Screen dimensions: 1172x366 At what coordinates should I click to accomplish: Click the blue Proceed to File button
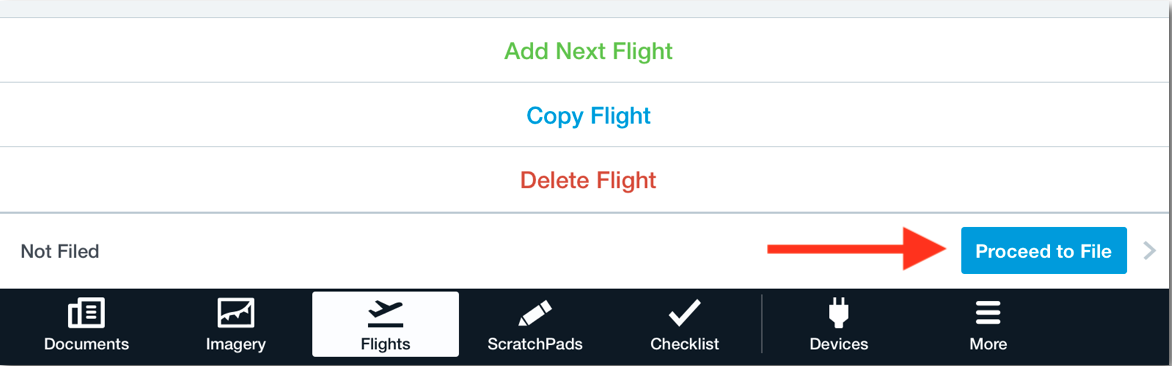pos(1043,251)
